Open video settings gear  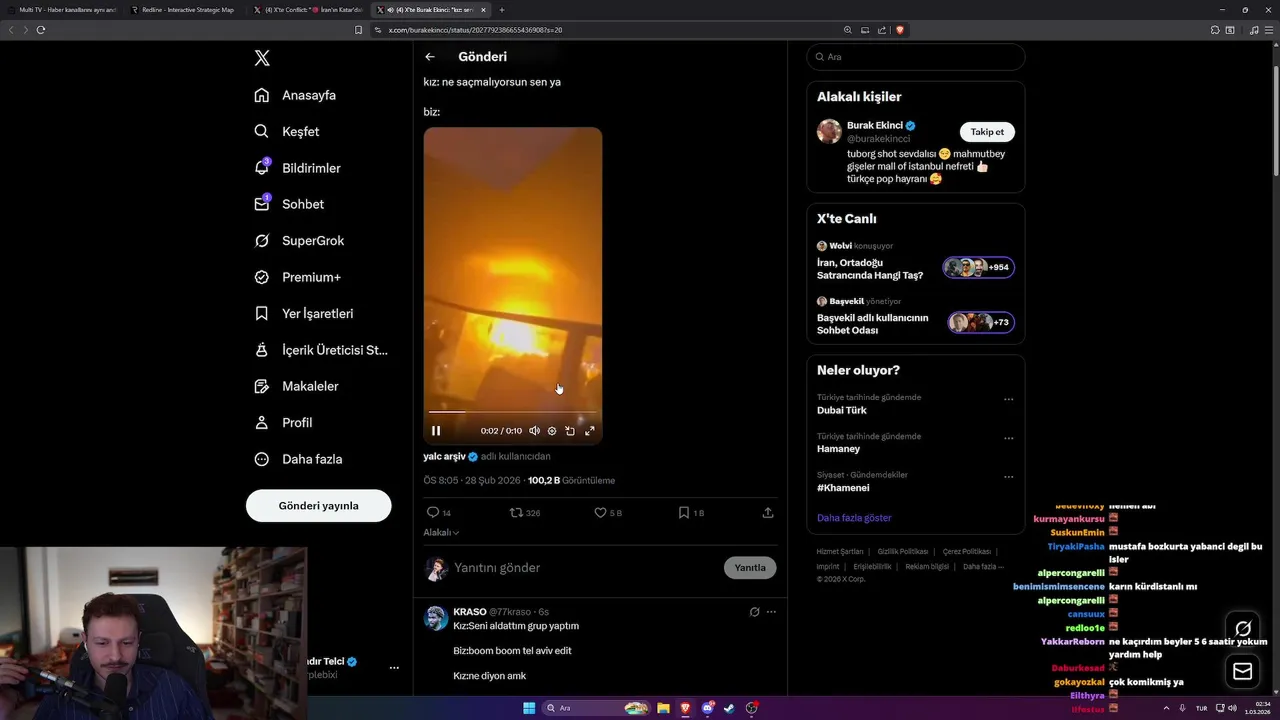pyautogui.click(x=552, y=431)
